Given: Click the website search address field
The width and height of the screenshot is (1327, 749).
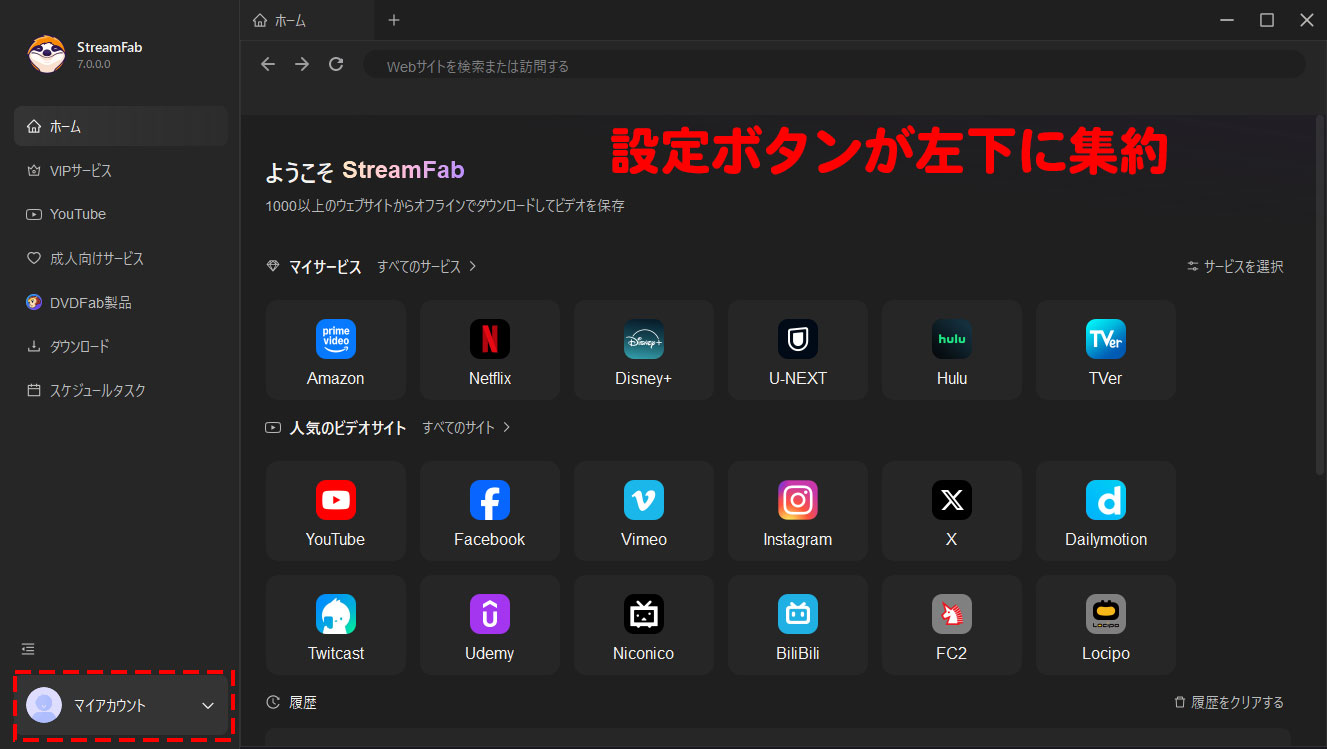Looking at the screenshot, I should click(830, 66).
